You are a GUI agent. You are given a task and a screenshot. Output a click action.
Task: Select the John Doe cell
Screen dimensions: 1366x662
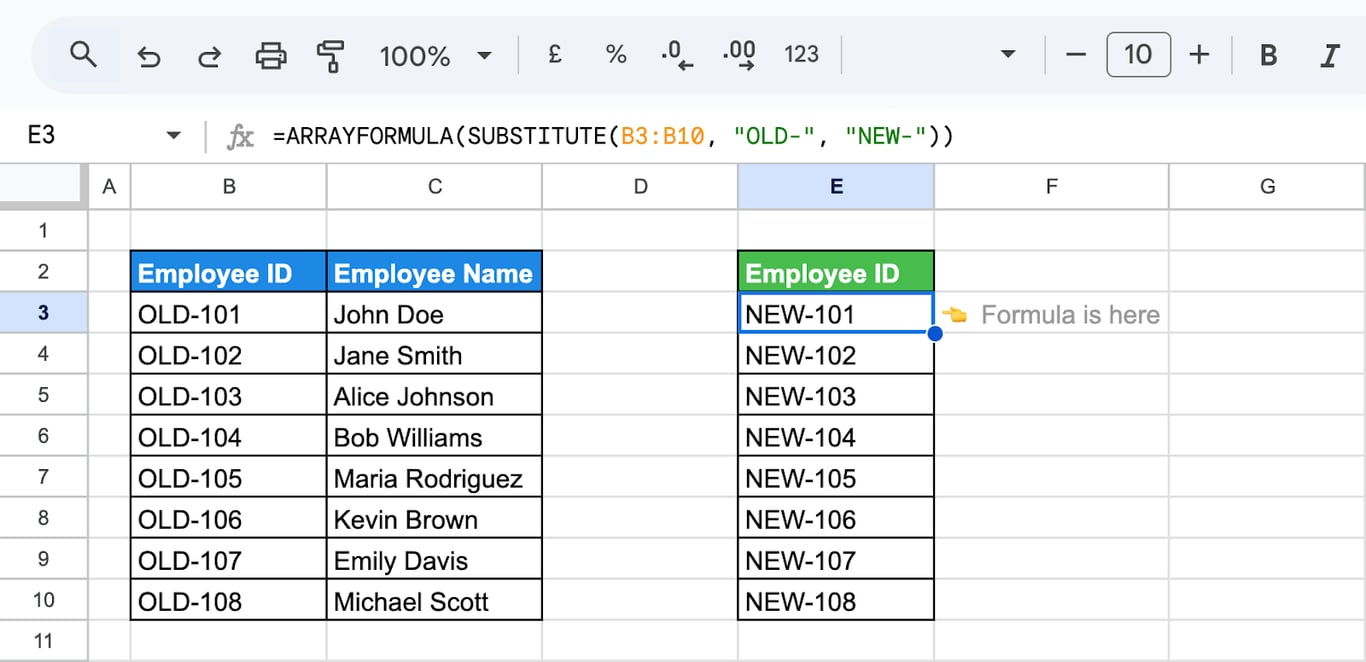[434, 313]
